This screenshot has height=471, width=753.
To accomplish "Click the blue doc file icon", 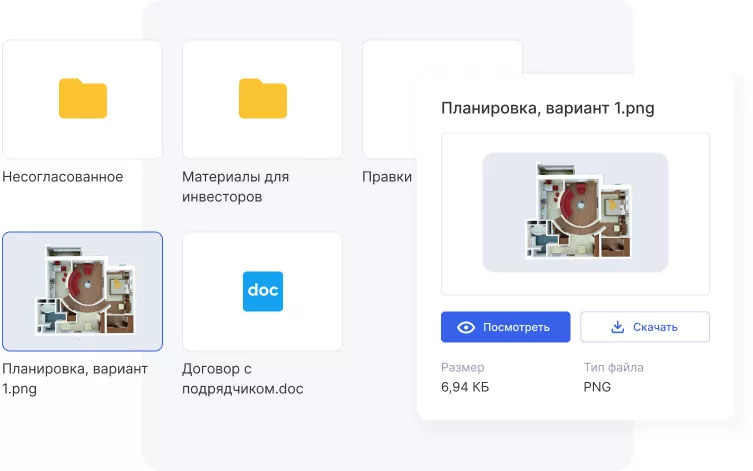I will (x=262, y=290).
